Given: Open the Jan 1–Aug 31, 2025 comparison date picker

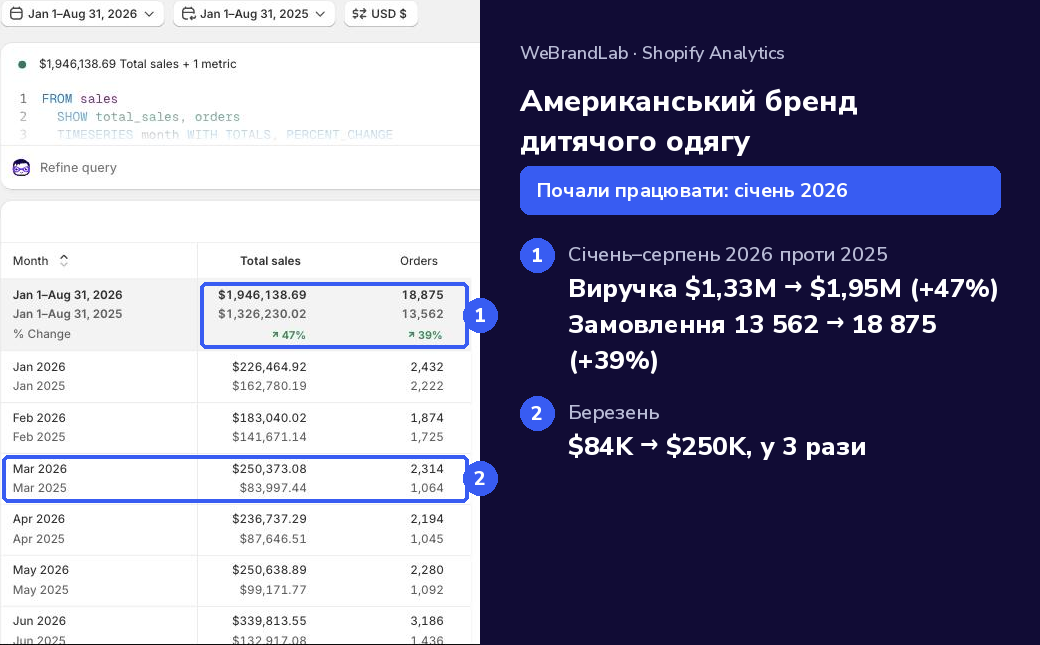Looking at the screenshot, I should 254,14.
